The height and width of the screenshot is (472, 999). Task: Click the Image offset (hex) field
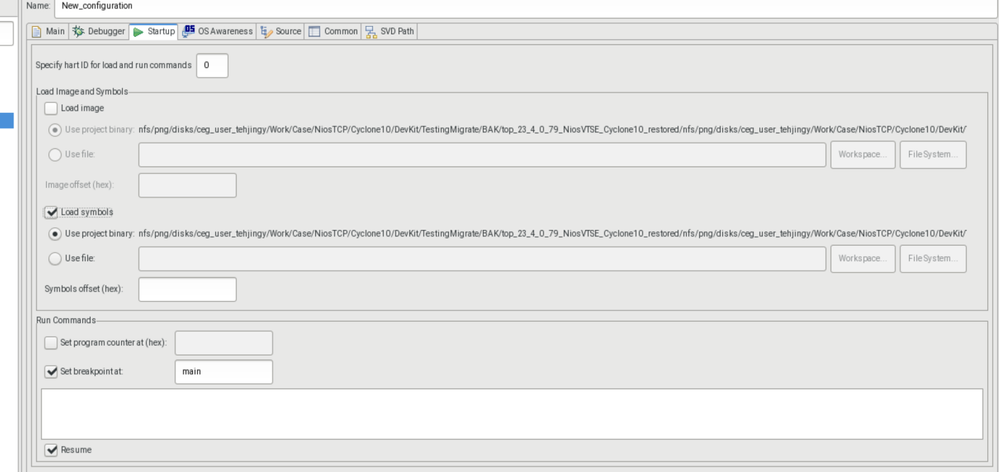coord(187,185)
